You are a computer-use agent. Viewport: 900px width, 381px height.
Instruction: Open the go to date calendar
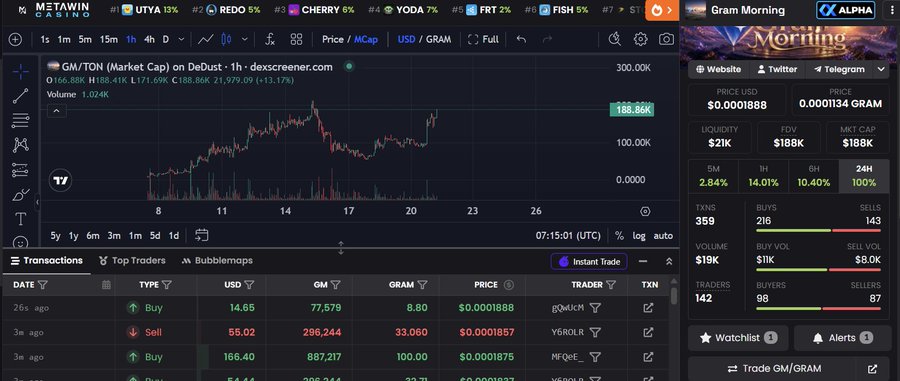tap(201, 235)
